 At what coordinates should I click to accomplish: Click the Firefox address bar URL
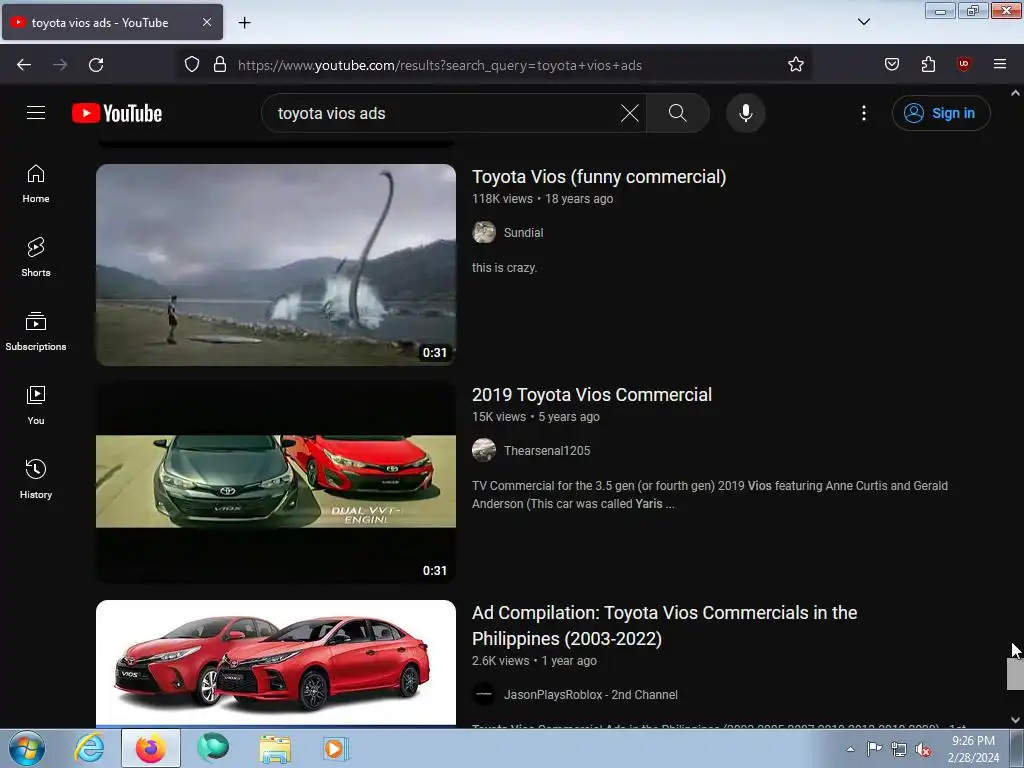pos(440,65)
